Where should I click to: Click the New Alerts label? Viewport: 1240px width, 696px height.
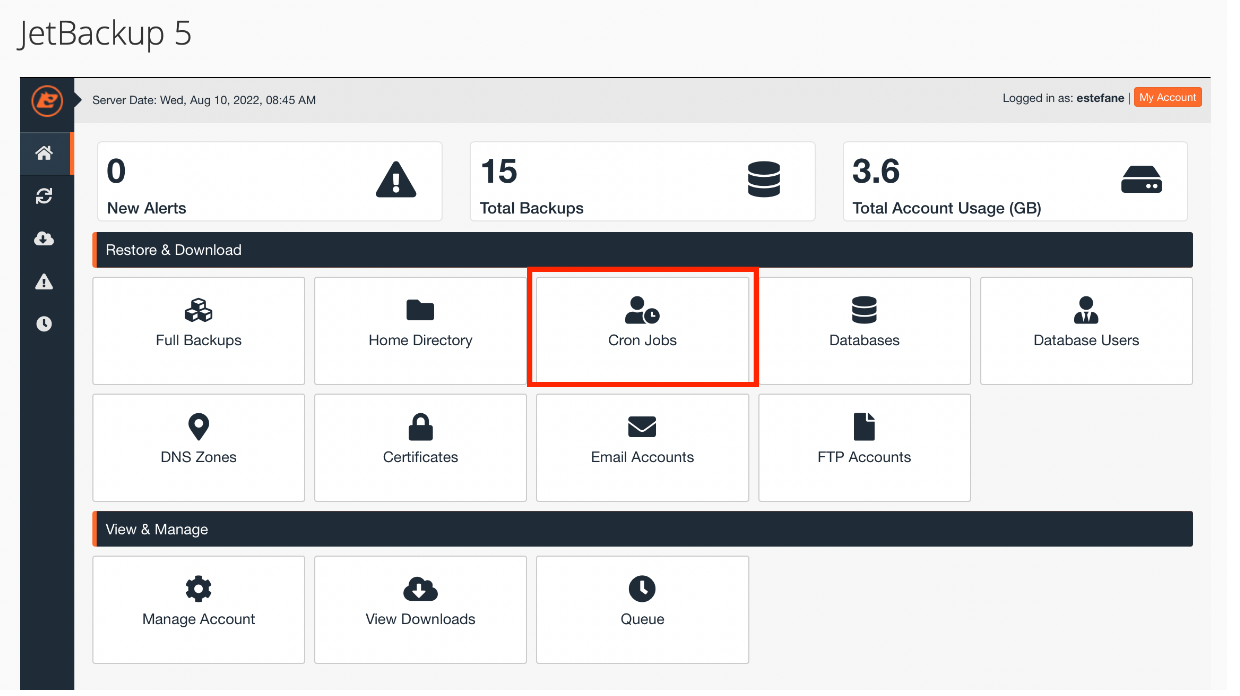coord(147,208)
